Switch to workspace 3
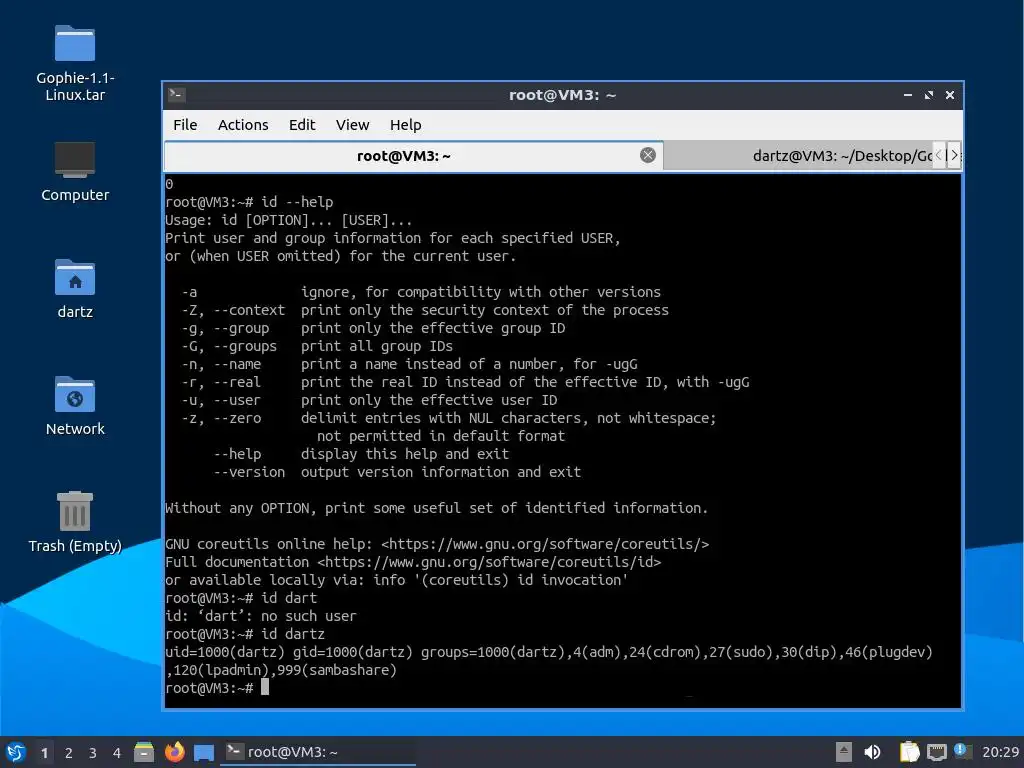This screenshot has height=768, width=1024. tap(93, 753)
